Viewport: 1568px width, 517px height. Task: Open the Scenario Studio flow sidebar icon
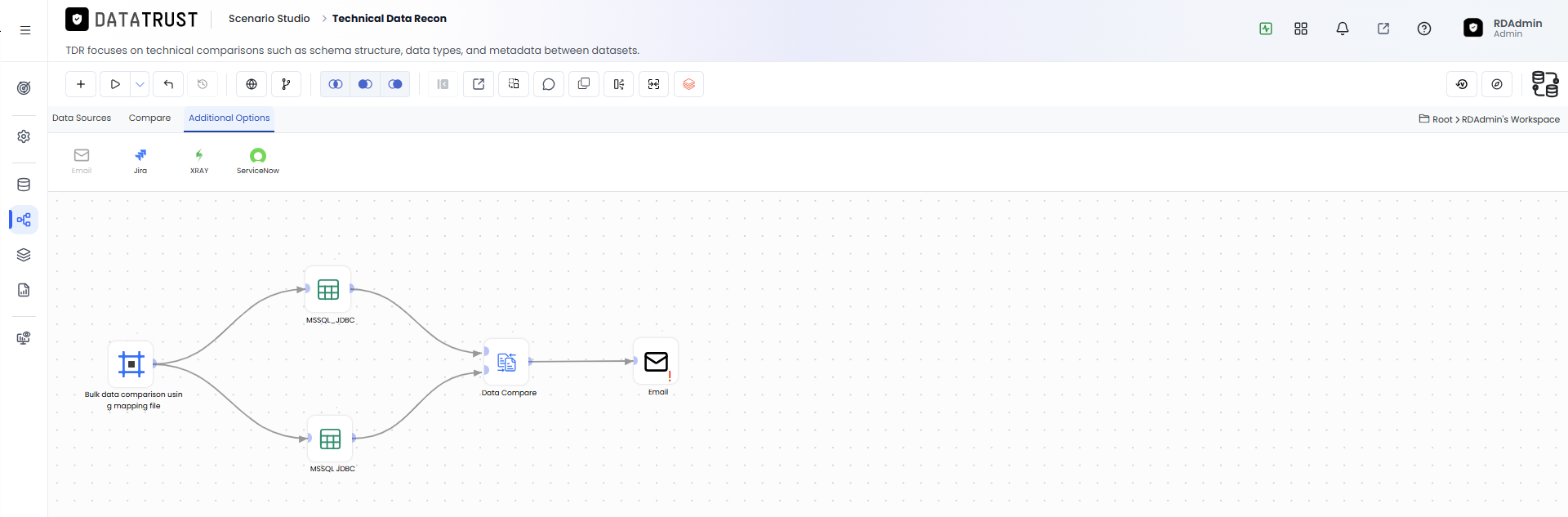point(24,220)
